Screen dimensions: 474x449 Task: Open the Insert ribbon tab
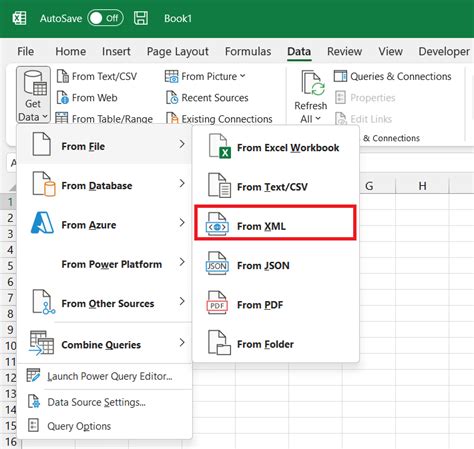coord(116,51)
